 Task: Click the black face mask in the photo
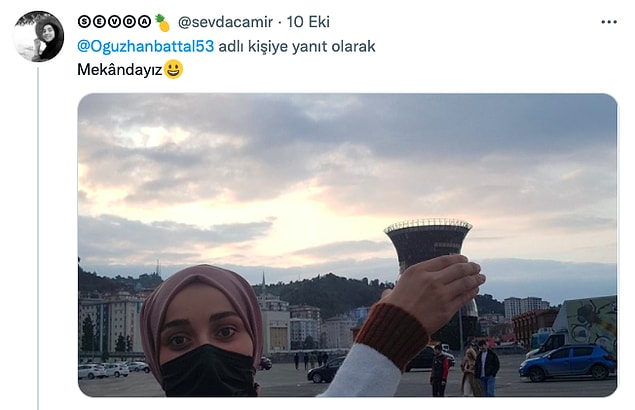click(x=209, y=370)
